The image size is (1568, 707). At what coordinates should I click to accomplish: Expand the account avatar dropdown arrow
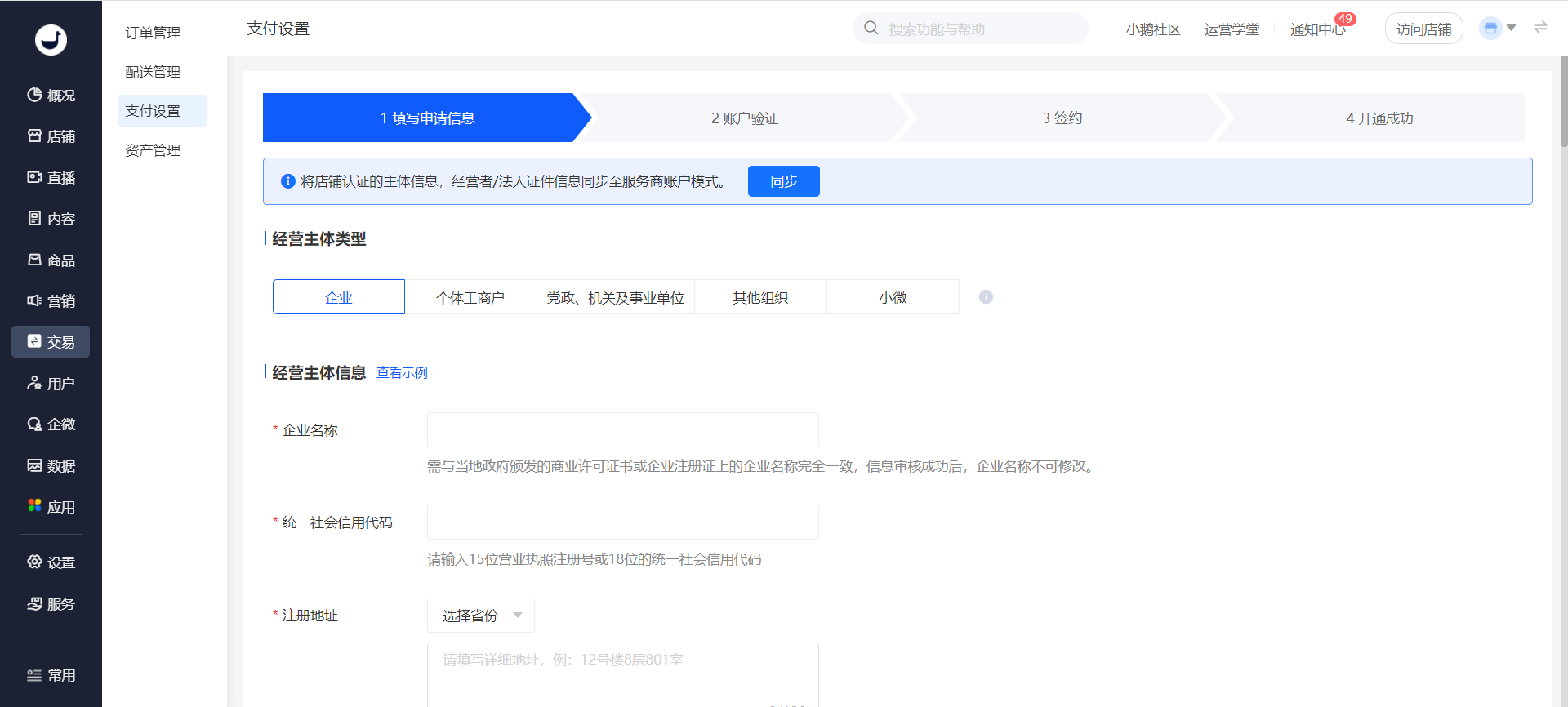click(1511, 29)
